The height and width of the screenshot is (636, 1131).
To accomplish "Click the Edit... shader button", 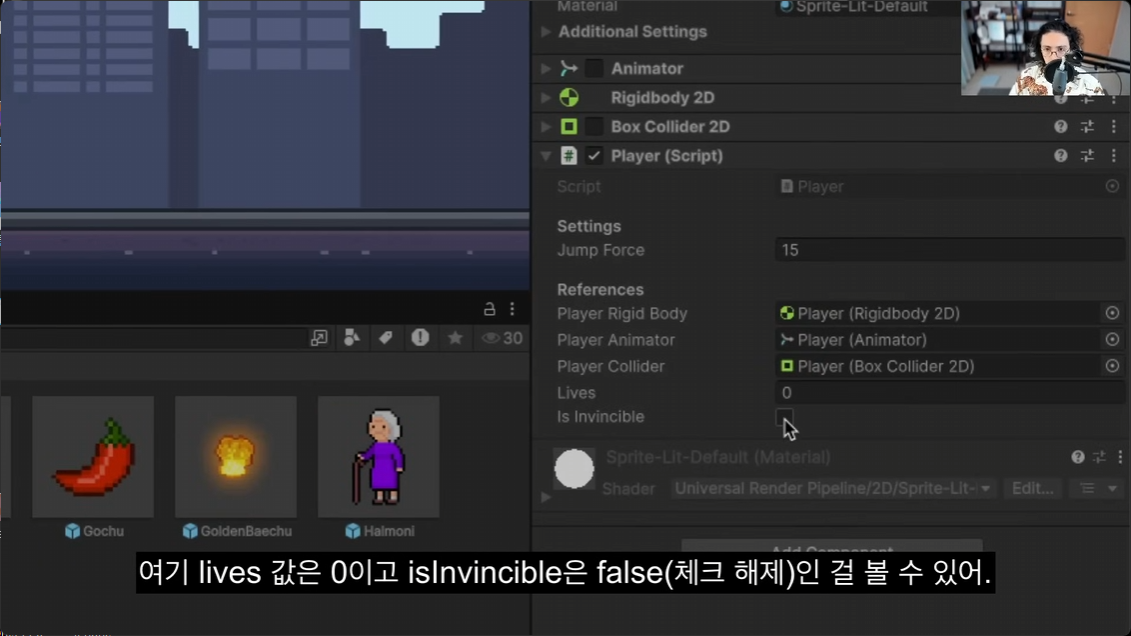I will tap(1032, 488).
